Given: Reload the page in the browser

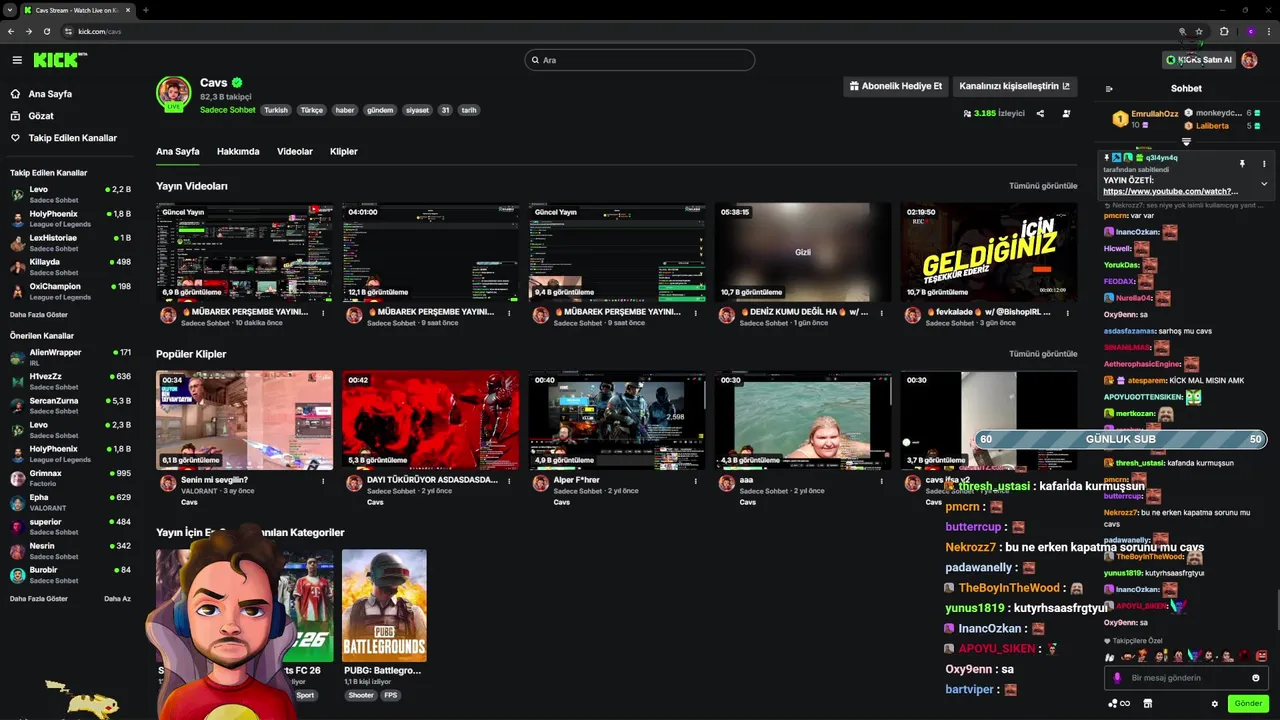Looking at the screenshot, I should (x=46, y=31).
